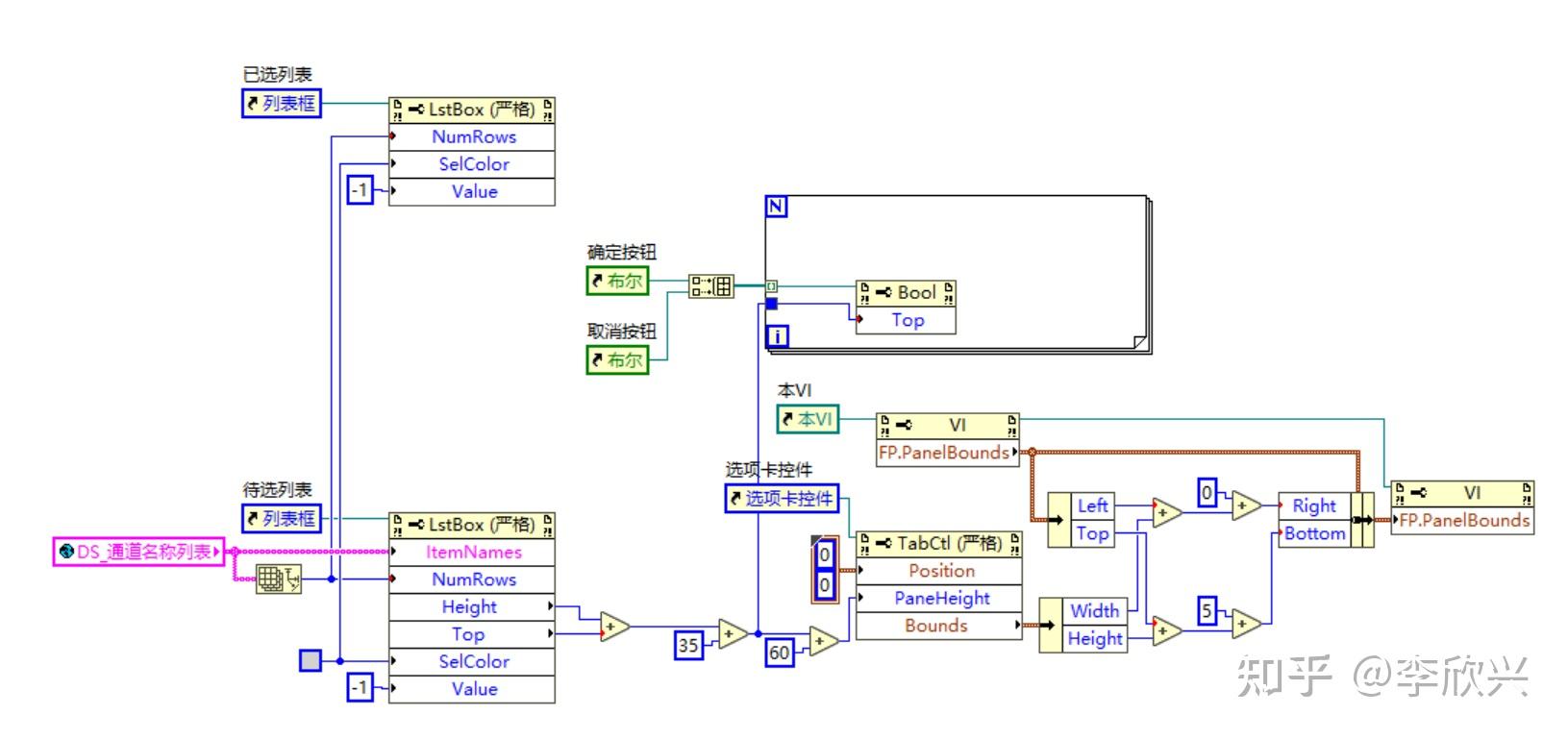Click the Build Array node beside 确定按钮
The image size is (1568, 739).
click(710, 285)
